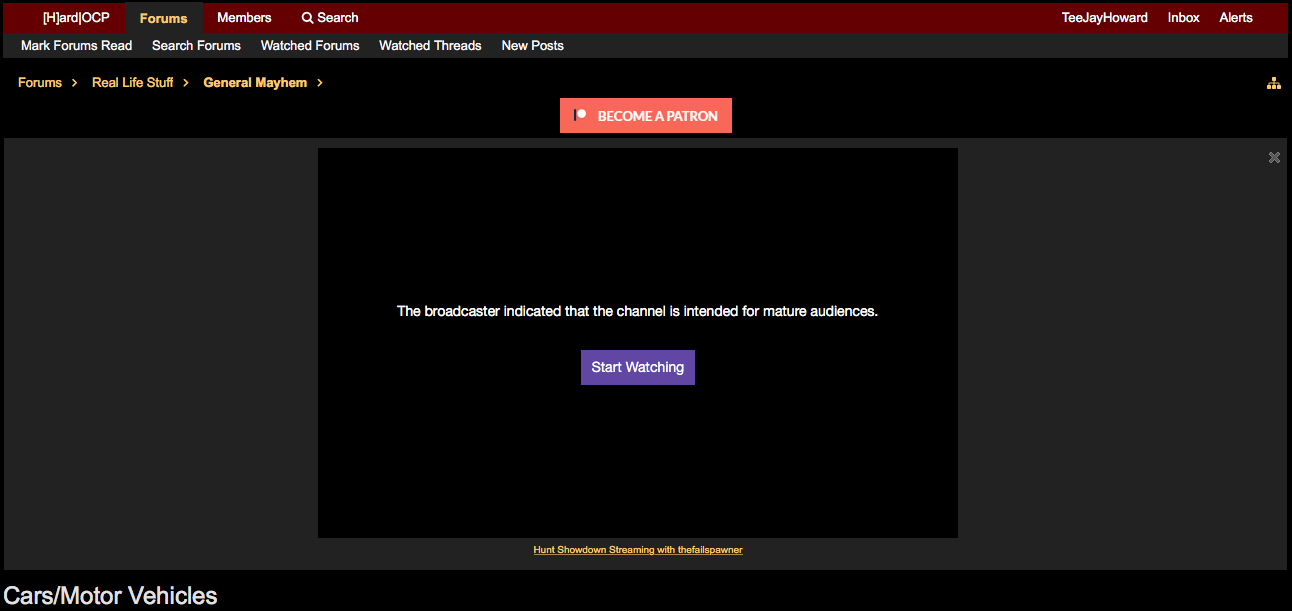1292x611 pixels.
Task: Open Search Forums link
Action: [196, 46]
